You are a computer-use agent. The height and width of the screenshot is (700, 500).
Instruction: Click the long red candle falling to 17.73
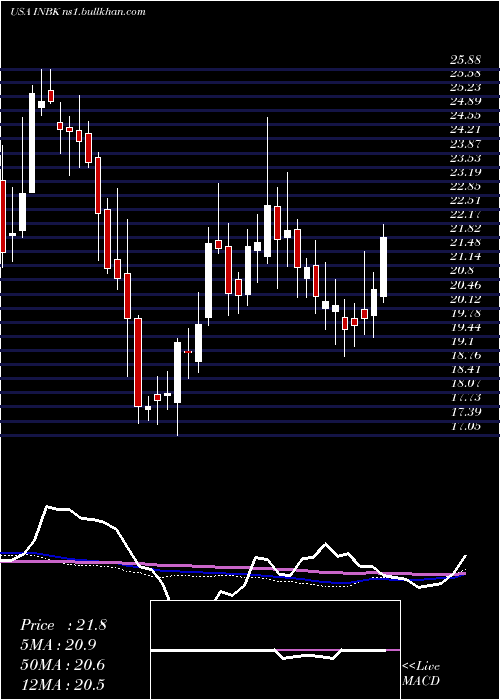coord(138,362)
